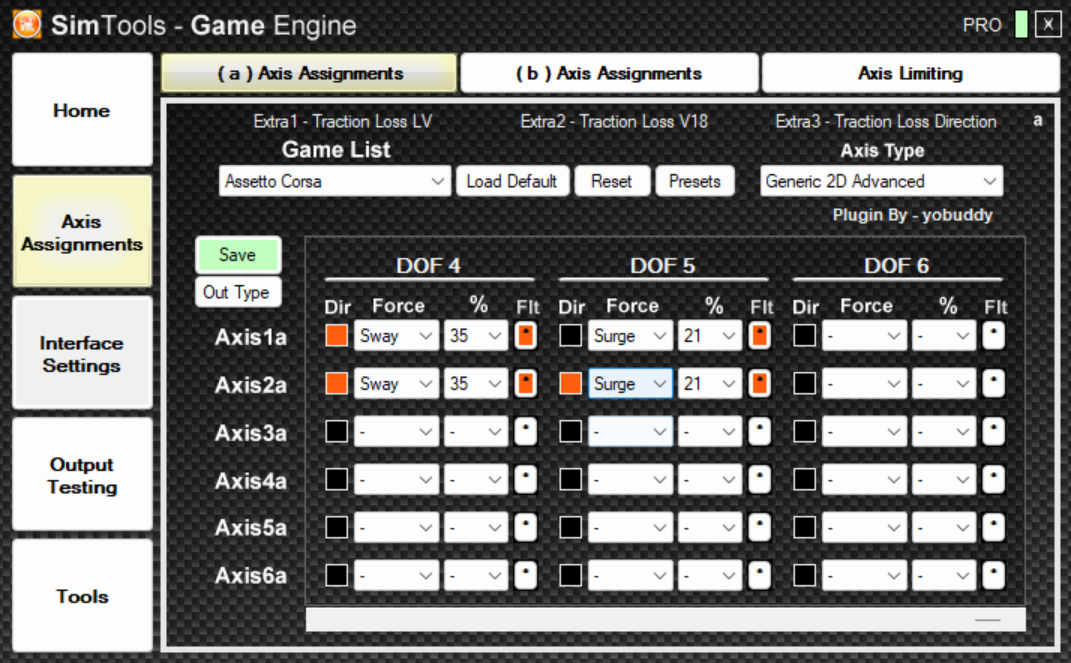This screenshot has width=1071, height=663.
Task: Open the Presets button
Action: [x=695, y=182]
